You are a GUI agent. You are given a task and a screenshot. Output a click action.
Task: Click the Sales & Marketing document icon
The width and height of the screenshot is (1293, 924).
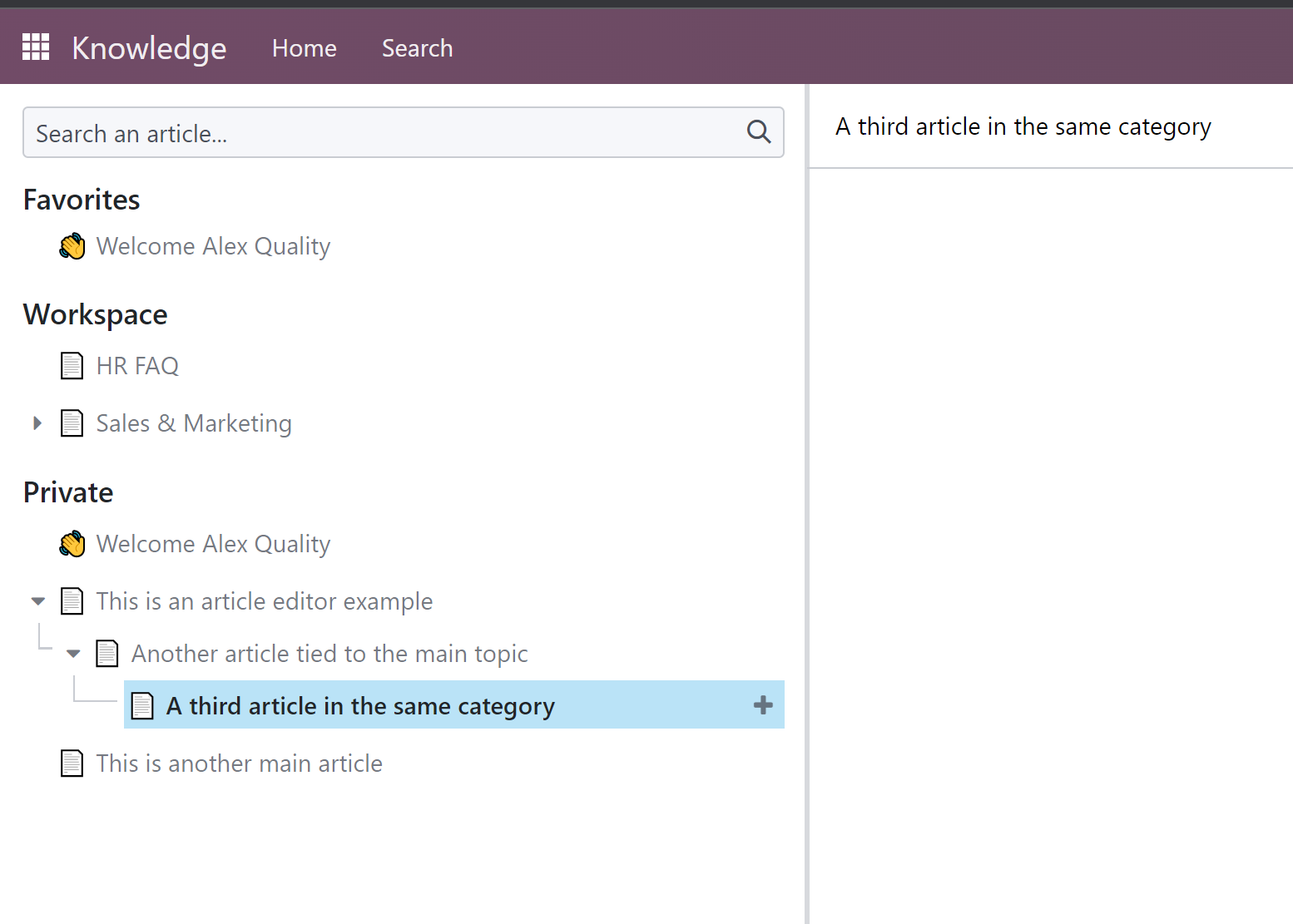point(72,423)
